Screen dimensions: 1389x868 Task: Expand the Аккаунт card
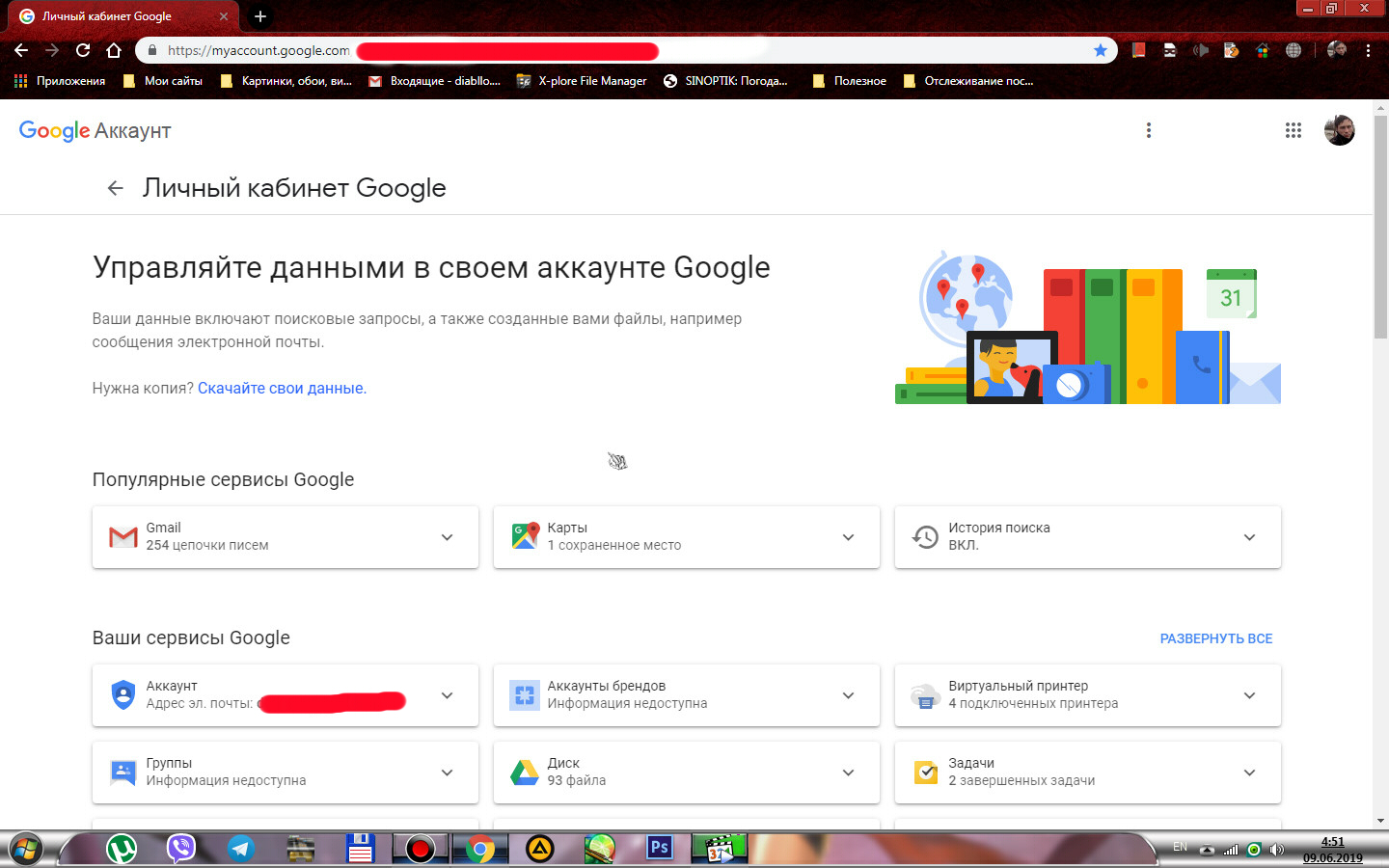[x=447, y=695]
